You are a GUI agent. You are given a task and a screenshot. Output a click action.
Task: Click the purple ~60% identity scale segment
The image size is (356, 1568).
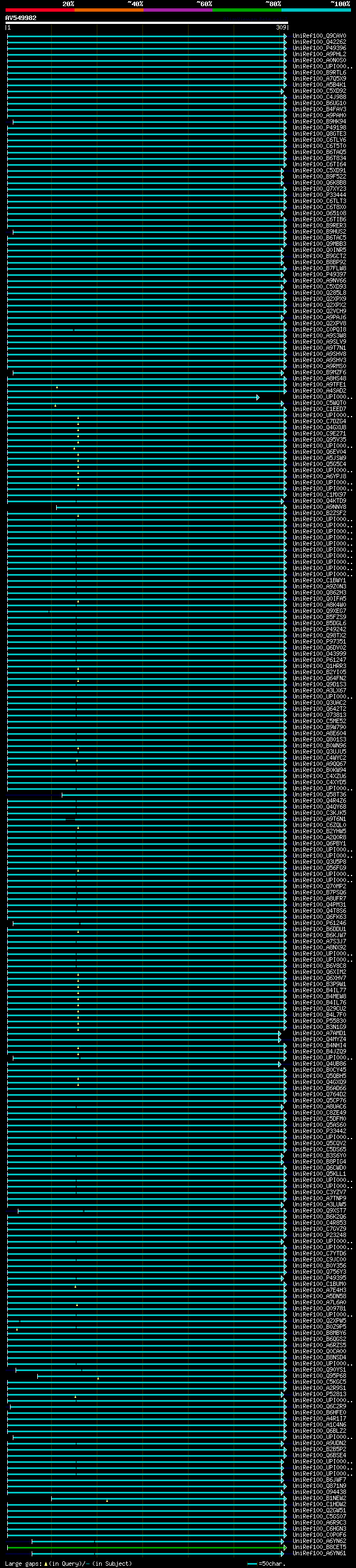coord(179,10)
